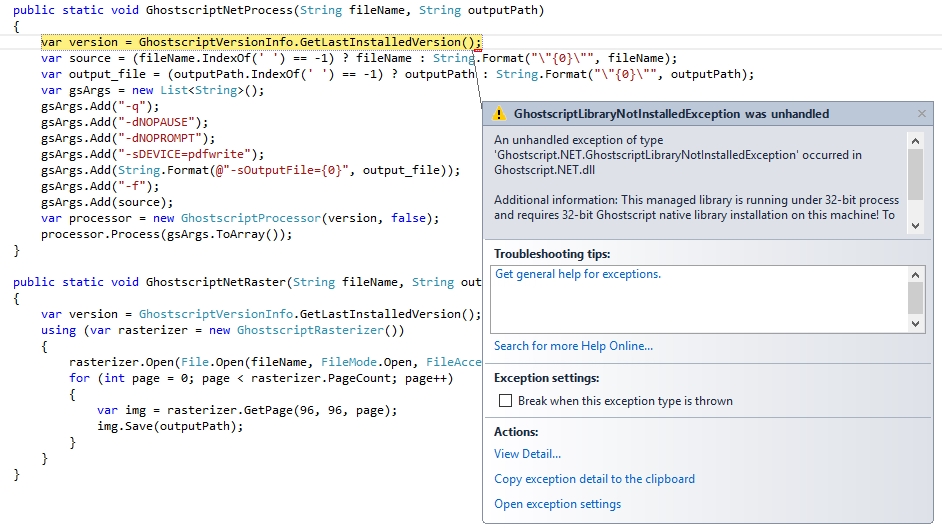Click GhostscriptProcessor type name in code
942x531 pixels.
[x=251, y=218]
